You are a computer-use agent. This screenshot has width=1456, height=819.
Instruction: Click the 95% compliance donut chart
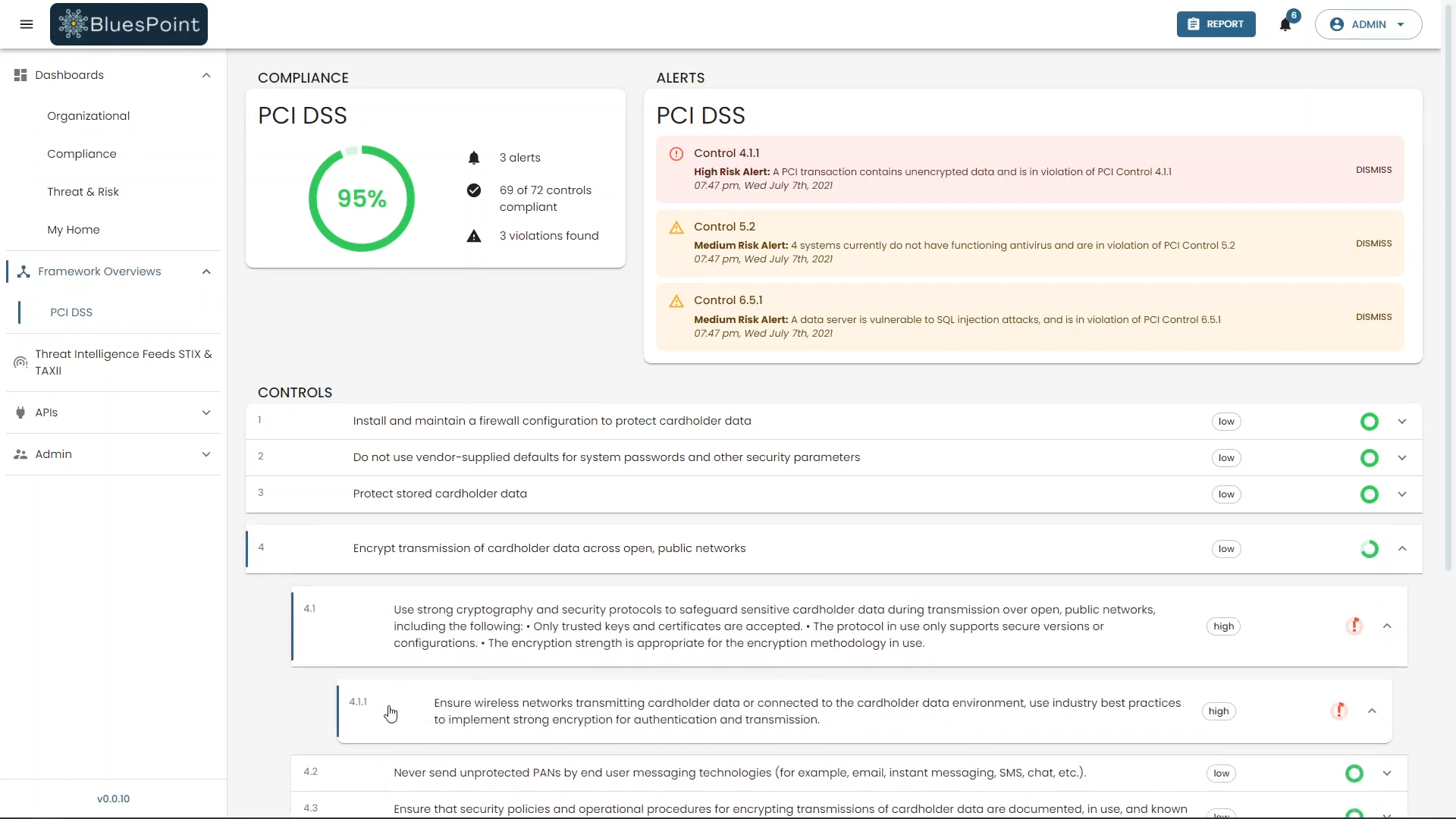pos(362,198)
